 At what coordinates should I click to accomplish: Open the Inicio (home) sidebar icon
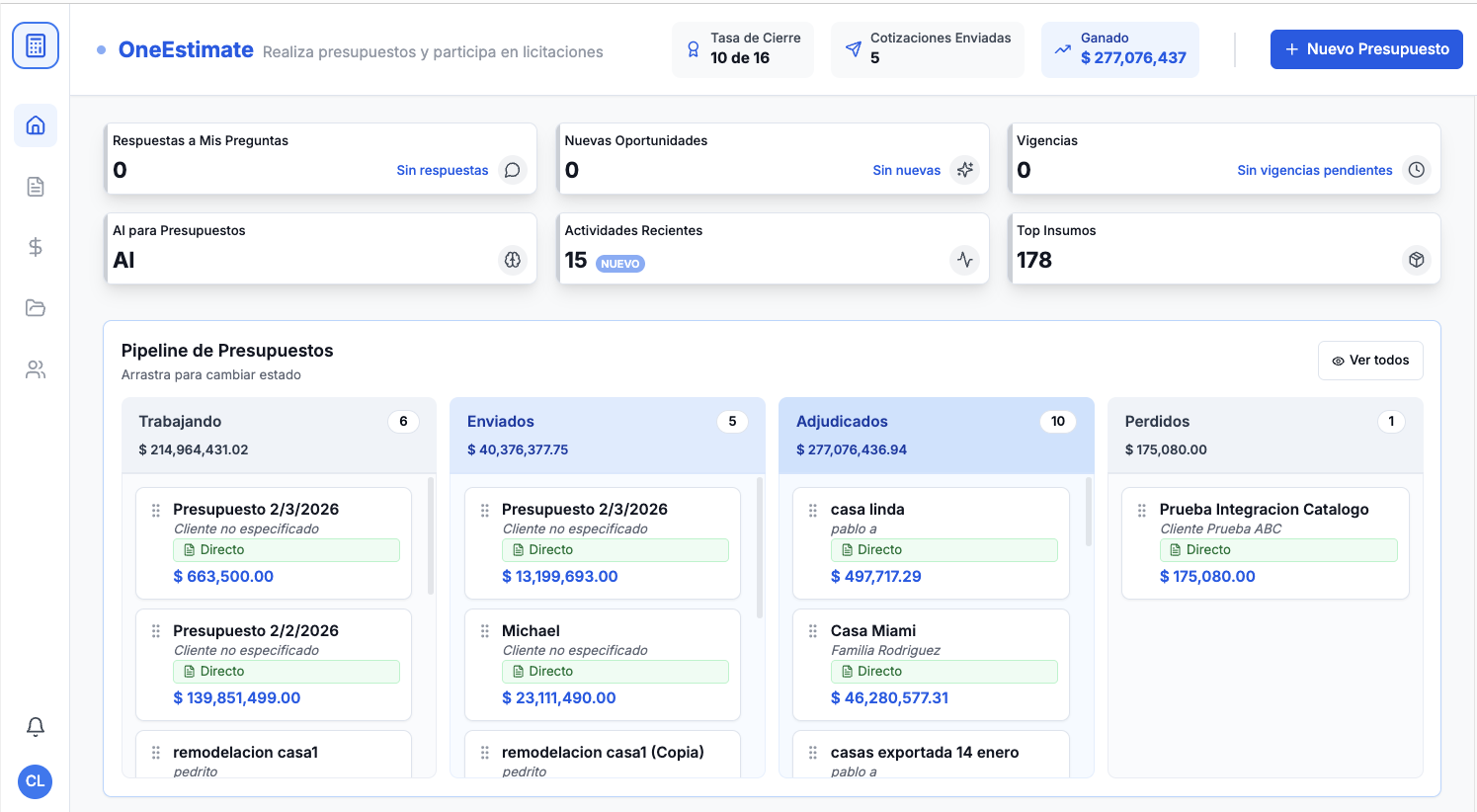pyautogui.click(x=35, y=125)
